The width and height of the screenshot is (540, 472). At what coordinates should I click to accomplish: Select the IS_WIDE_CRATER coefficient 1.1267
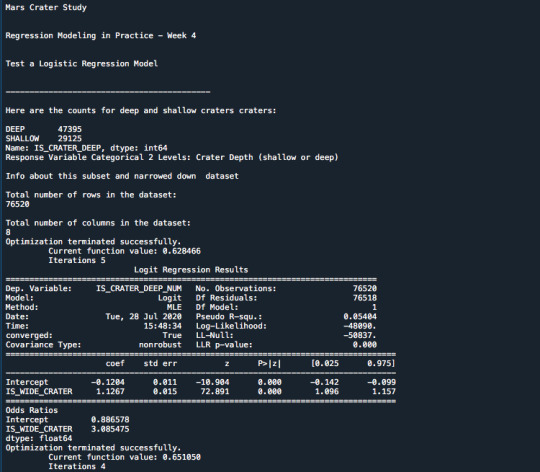[110, 391]
